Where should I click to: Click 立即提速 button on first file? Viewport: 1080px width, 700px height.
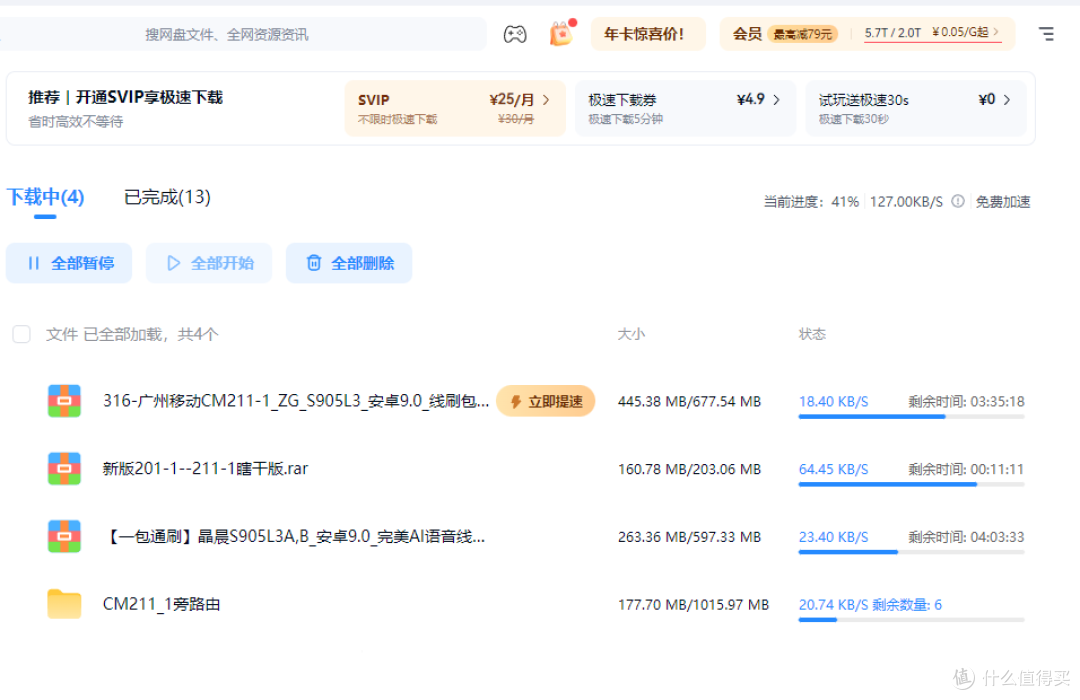click(x=546, y=401)
